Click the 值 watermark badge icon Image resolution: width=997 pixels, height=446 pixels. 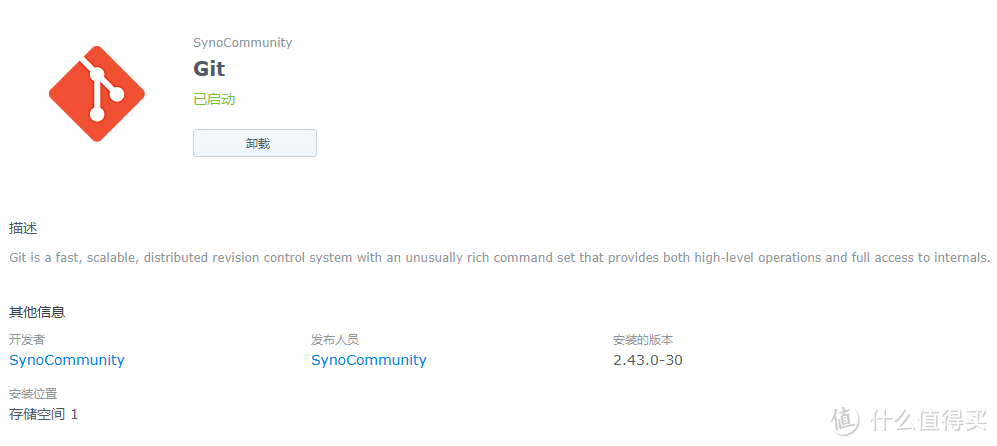click(x=846, y=421)
